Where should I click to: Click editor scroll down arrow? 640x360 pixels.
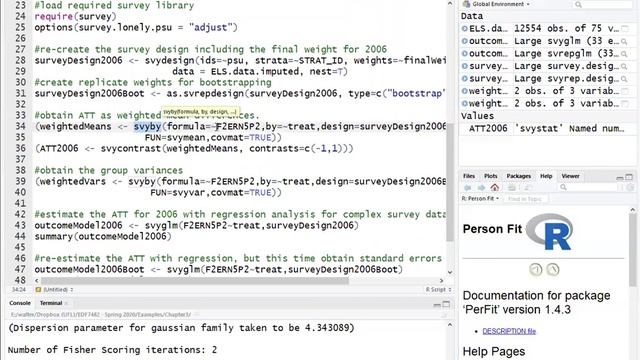(x=450, y=272)
